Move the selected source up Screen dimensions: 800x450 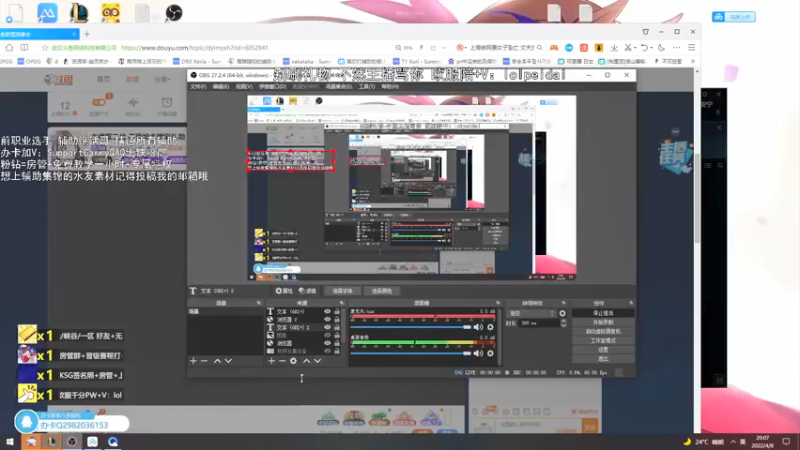(x=307, y=361)
